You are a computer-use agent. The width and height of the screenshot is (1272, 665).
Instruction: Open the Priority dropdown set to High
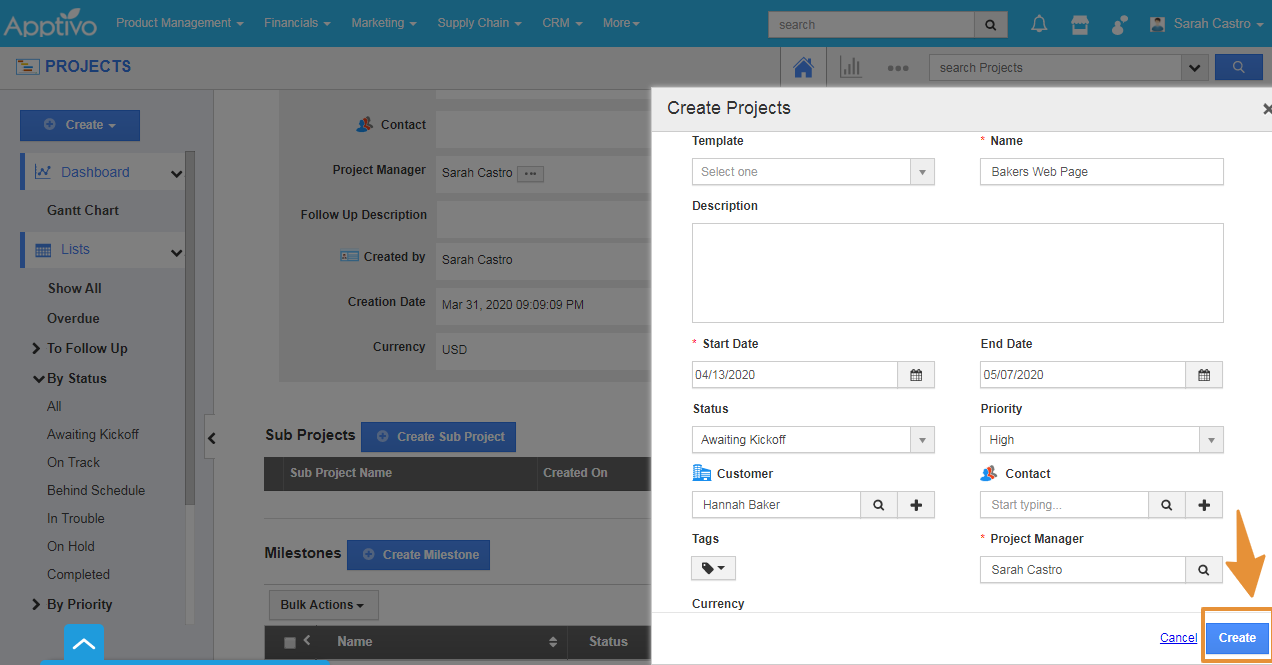(1211, 440)
